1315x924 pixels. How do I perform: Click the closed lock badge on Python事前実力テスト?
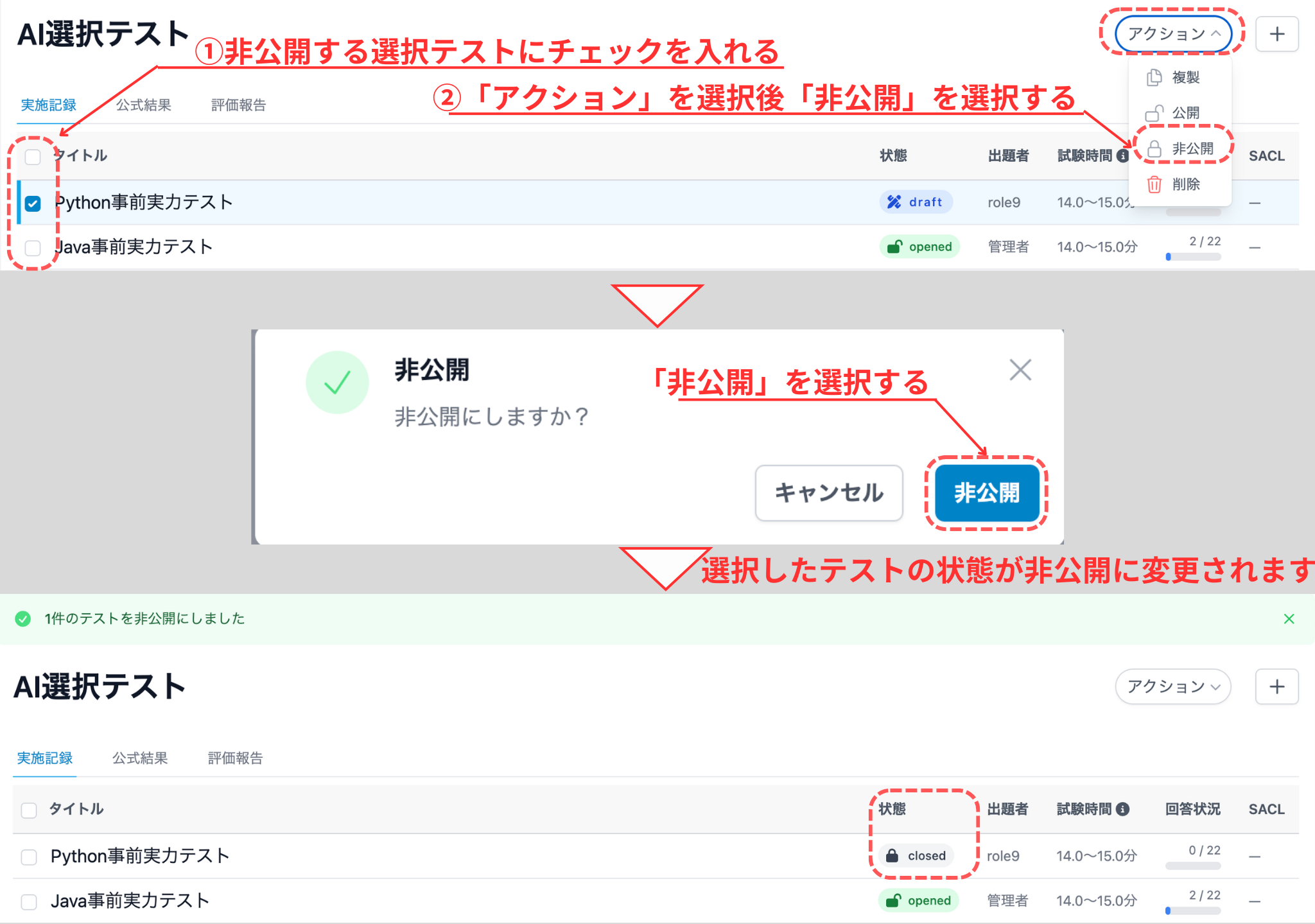click(914, 855)
